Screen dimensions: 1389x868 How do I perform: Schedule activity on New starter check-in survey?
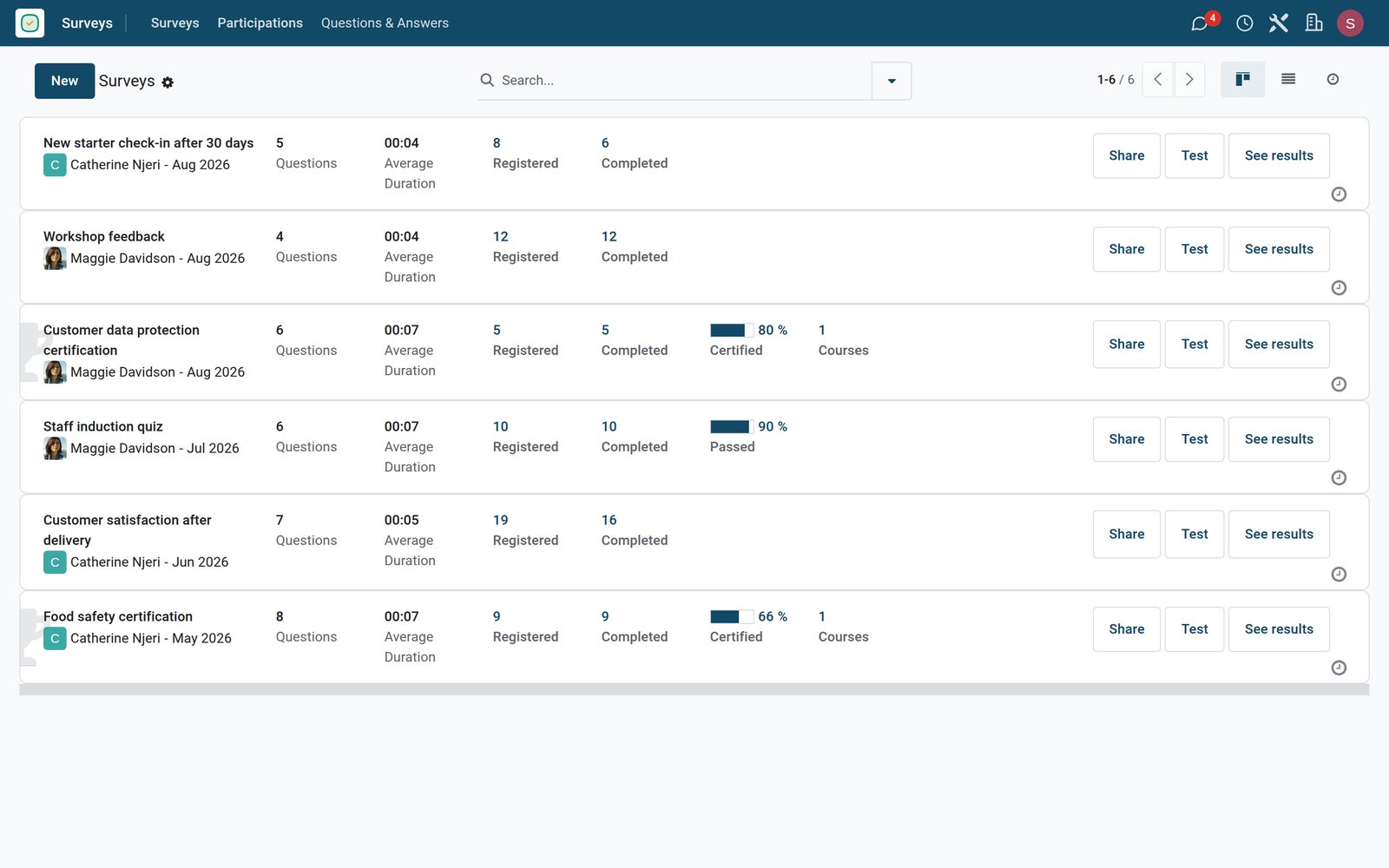(1339, 194)
